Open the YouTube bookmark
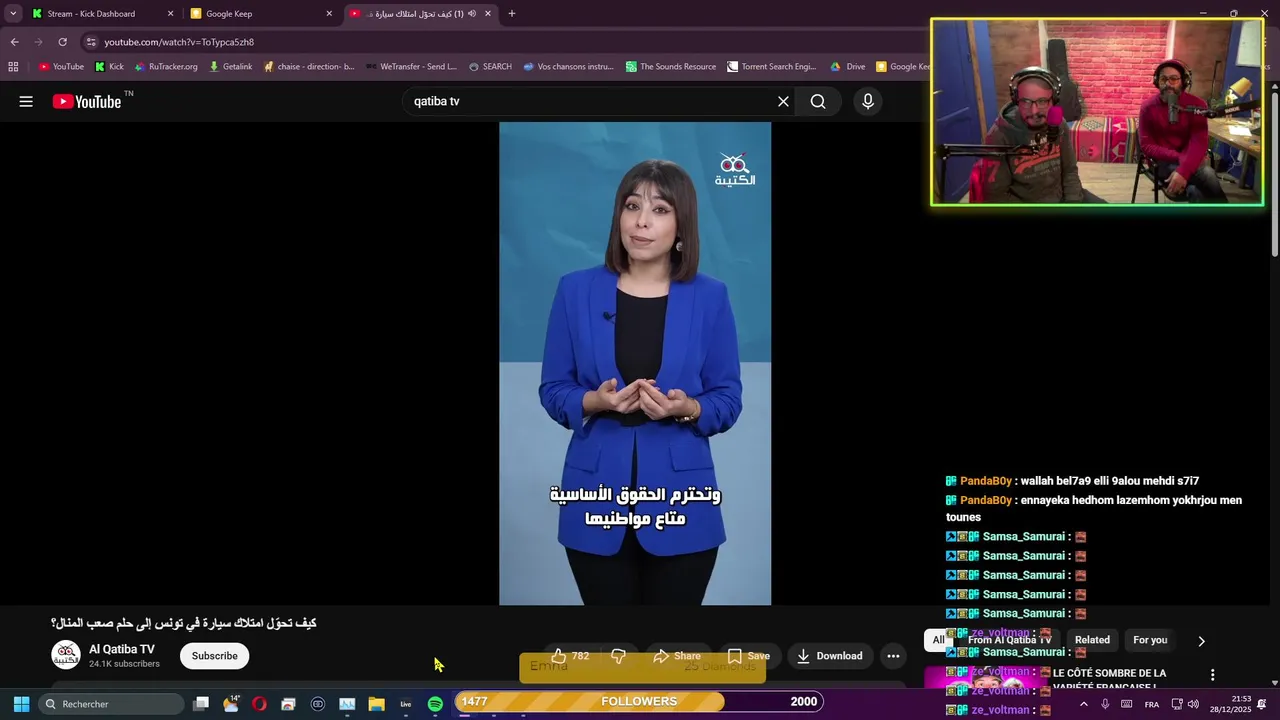Image resolution: width=1280 pixels, height=720 pixels. [61, 67]
